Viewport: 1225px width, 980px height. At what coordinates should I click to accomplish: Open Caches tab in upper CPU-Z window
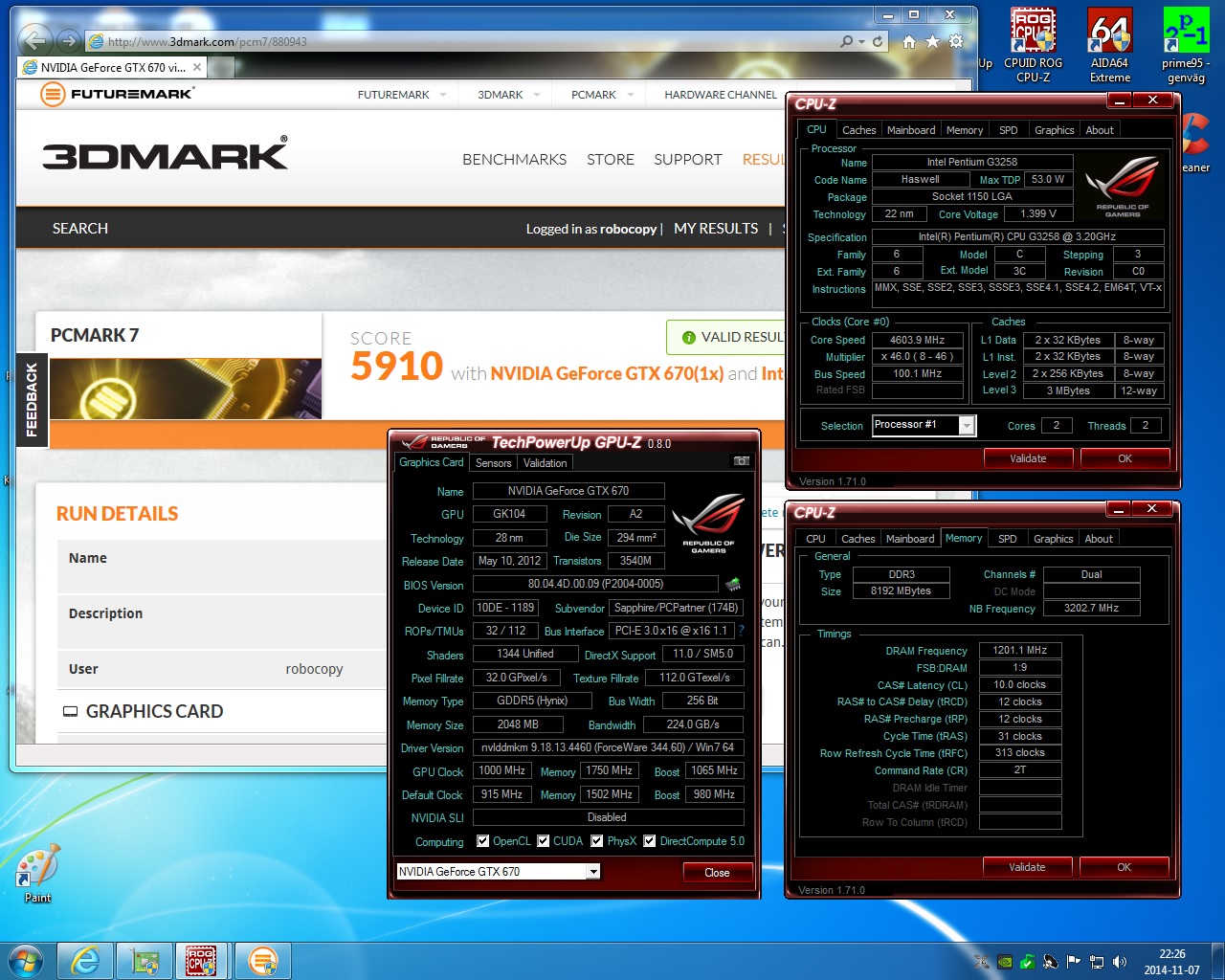[x=858, y=130]
